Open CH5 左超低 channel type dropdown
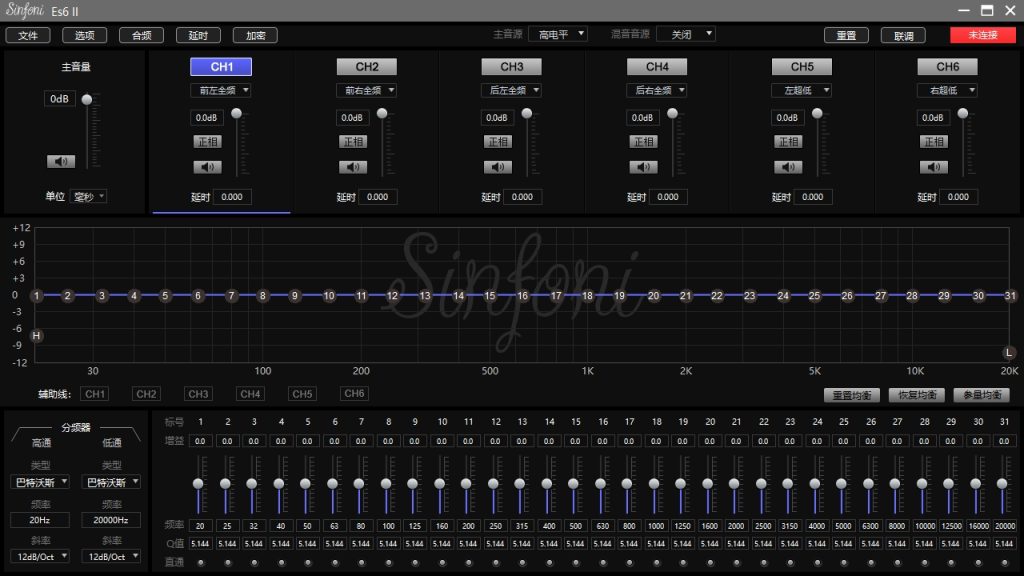Viewport: 1024px width, 576px height. coord(801,90)
